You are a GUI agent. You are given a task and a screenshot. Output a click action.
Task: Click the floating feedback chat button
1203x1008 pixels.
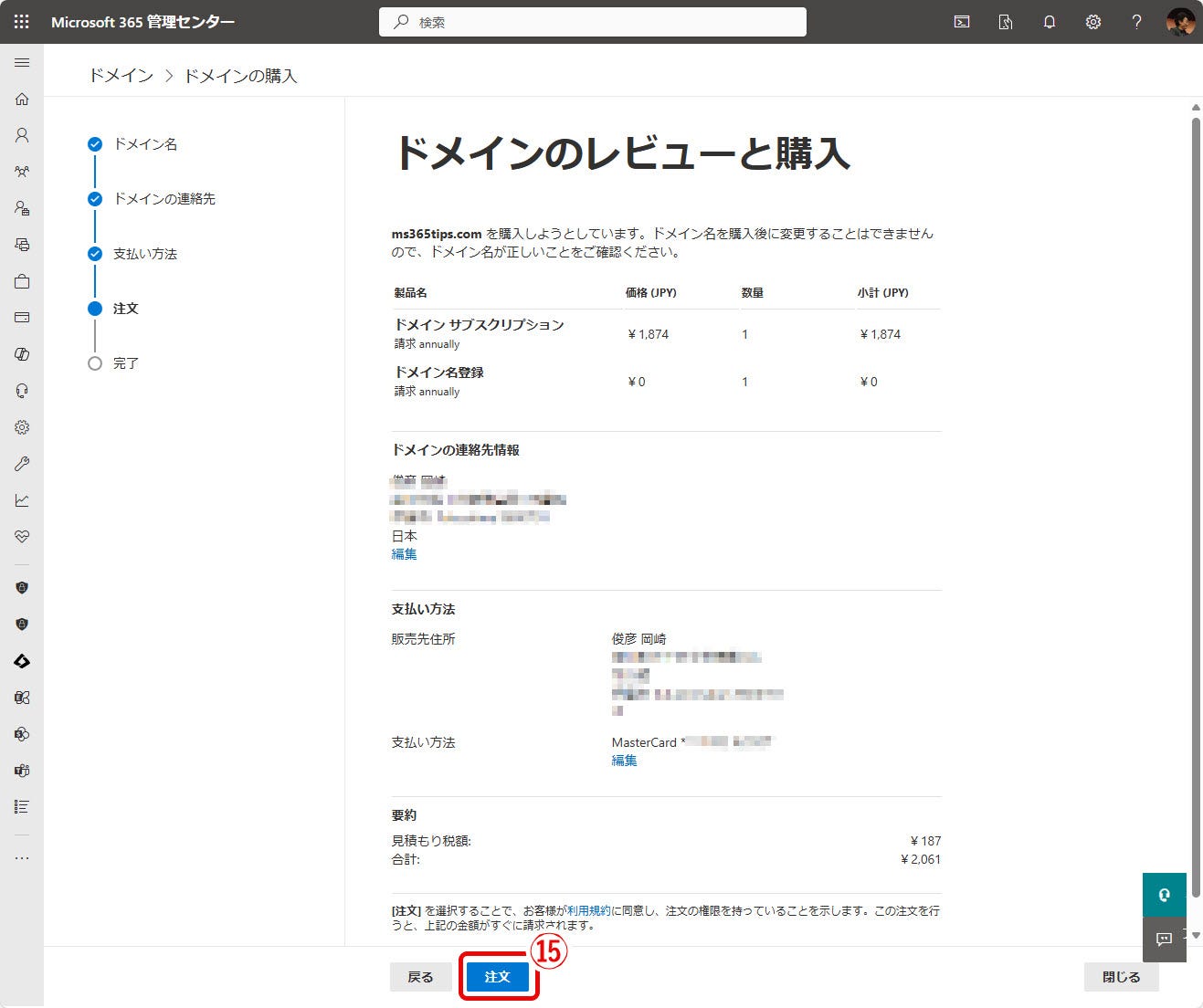(x=1164, y=939)
